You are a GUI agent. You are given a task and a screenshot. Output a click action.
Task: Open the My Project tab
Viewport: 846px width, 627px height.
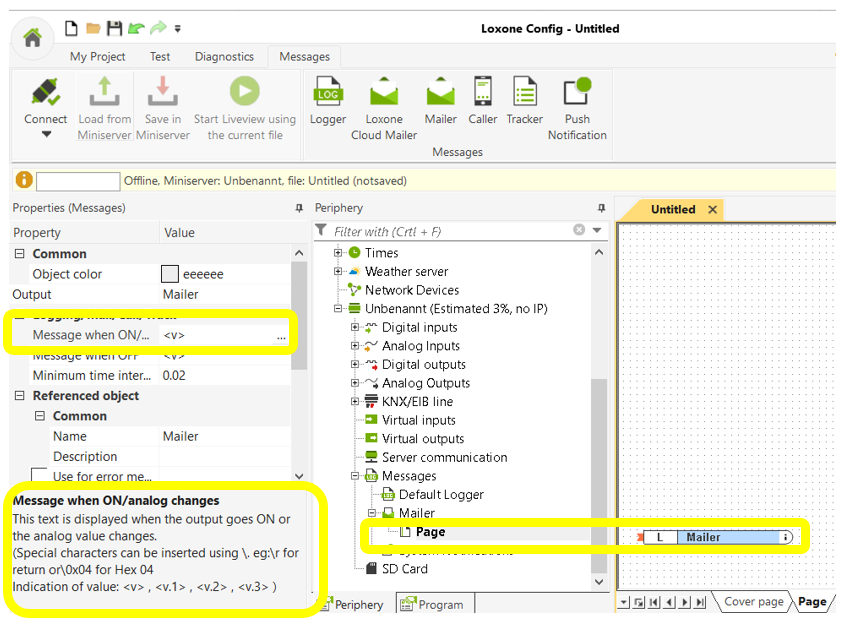[x=99, y=57]
